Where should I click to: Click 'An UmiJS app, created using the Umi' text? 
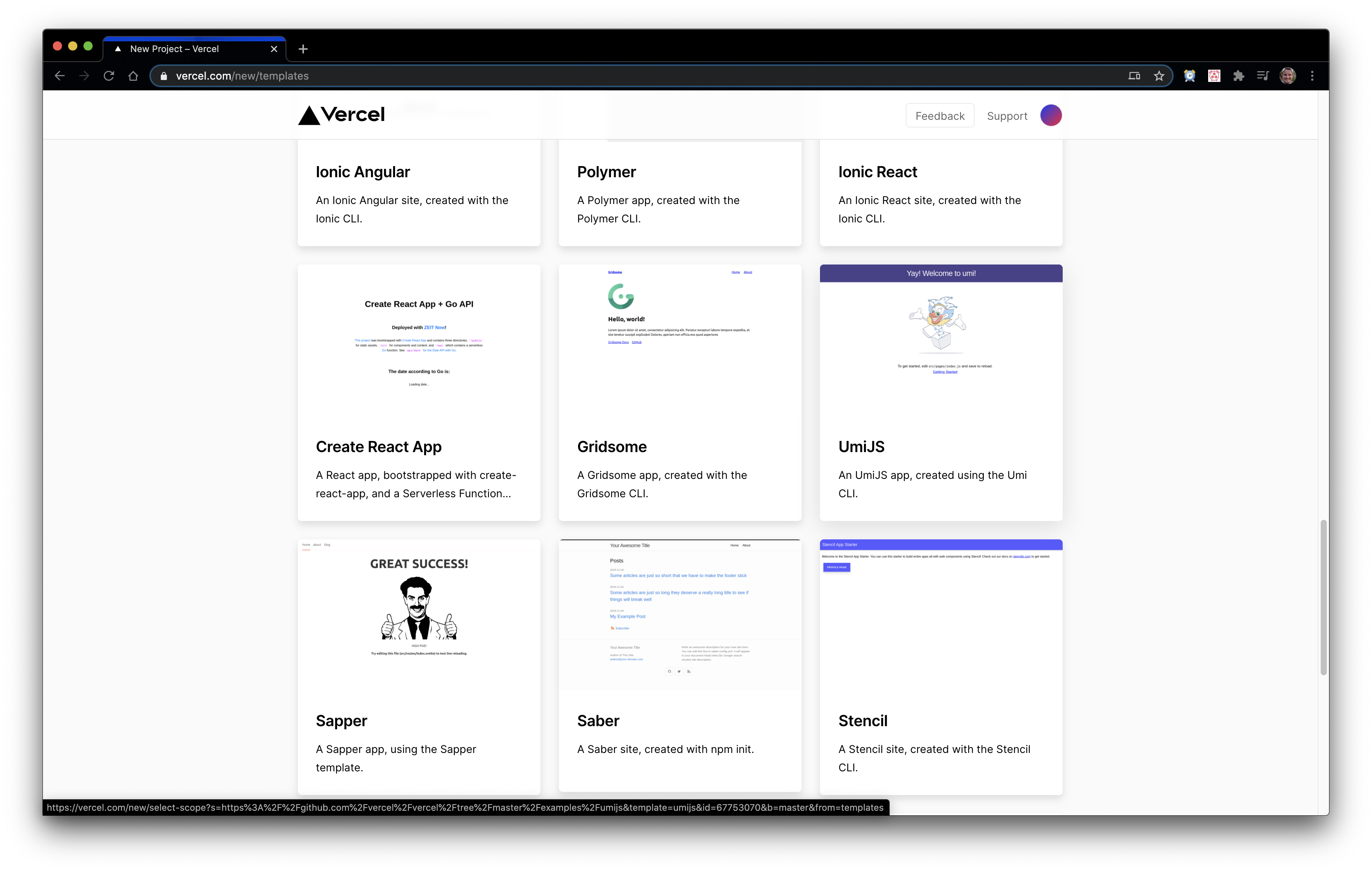pos(933,475)
